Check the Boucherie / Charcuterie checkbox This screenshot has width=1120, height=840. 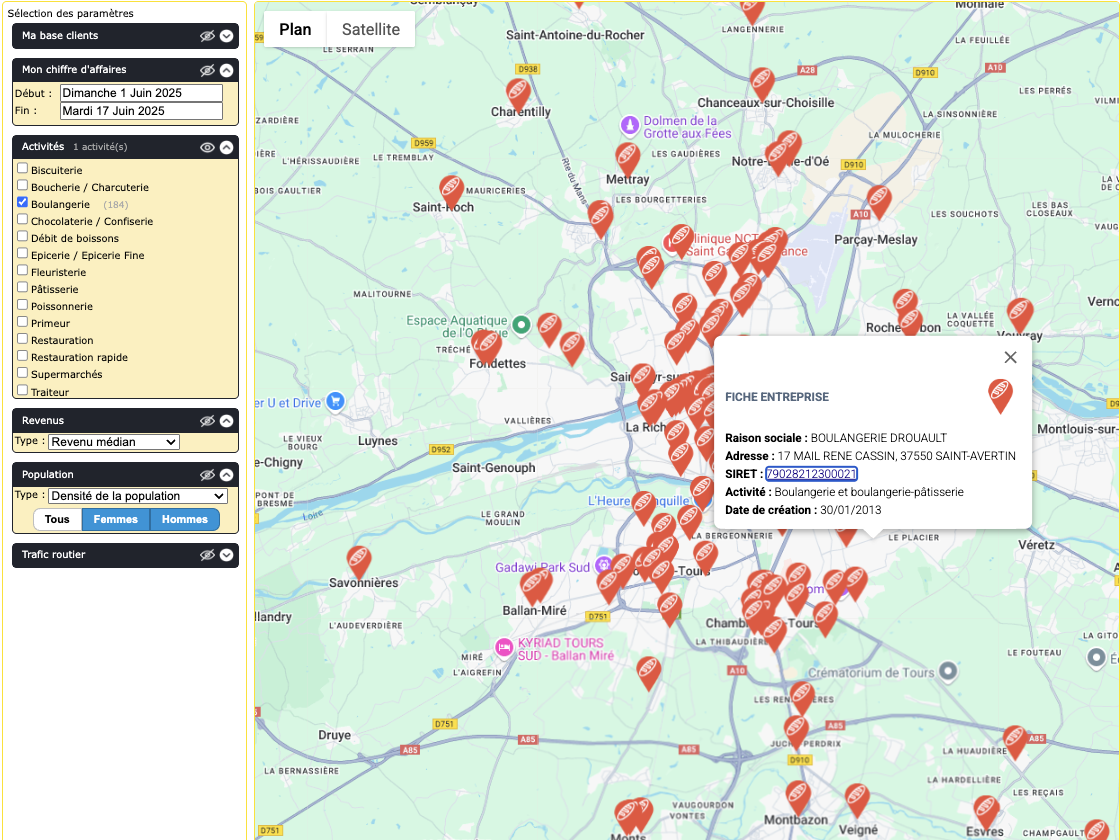pyautogui.click(x=23, y=186)
